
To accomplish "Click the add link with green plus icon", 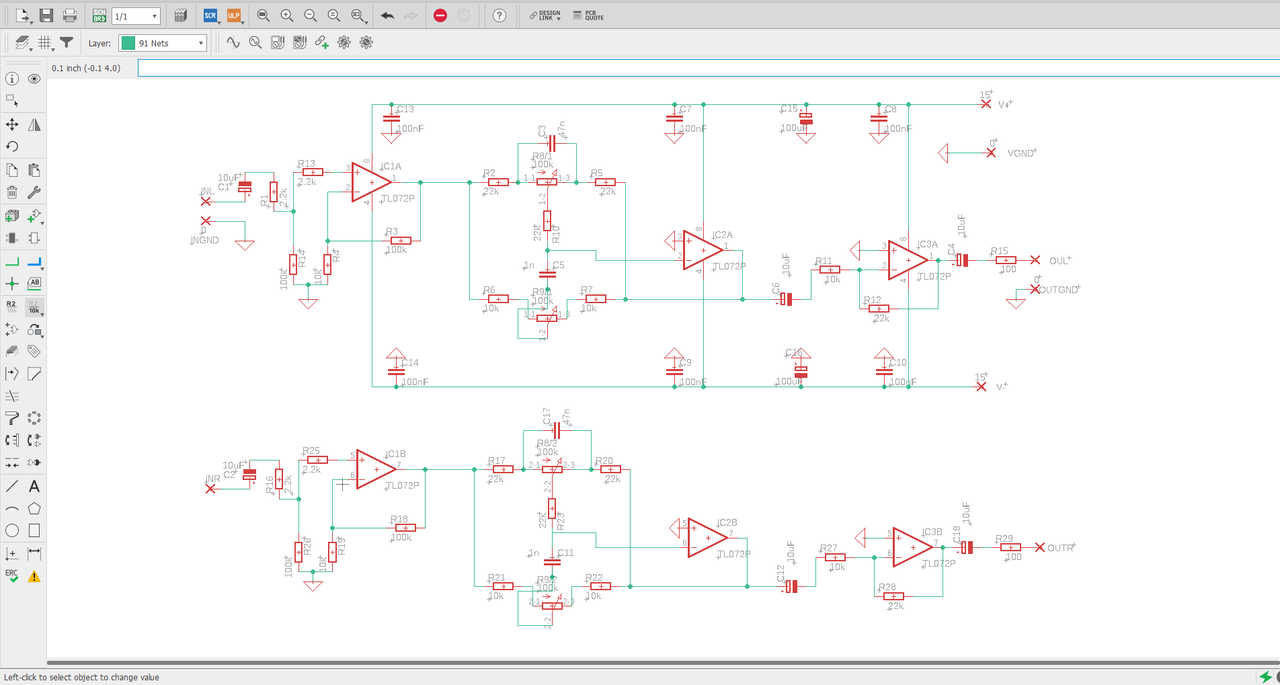I will (322, 43).
